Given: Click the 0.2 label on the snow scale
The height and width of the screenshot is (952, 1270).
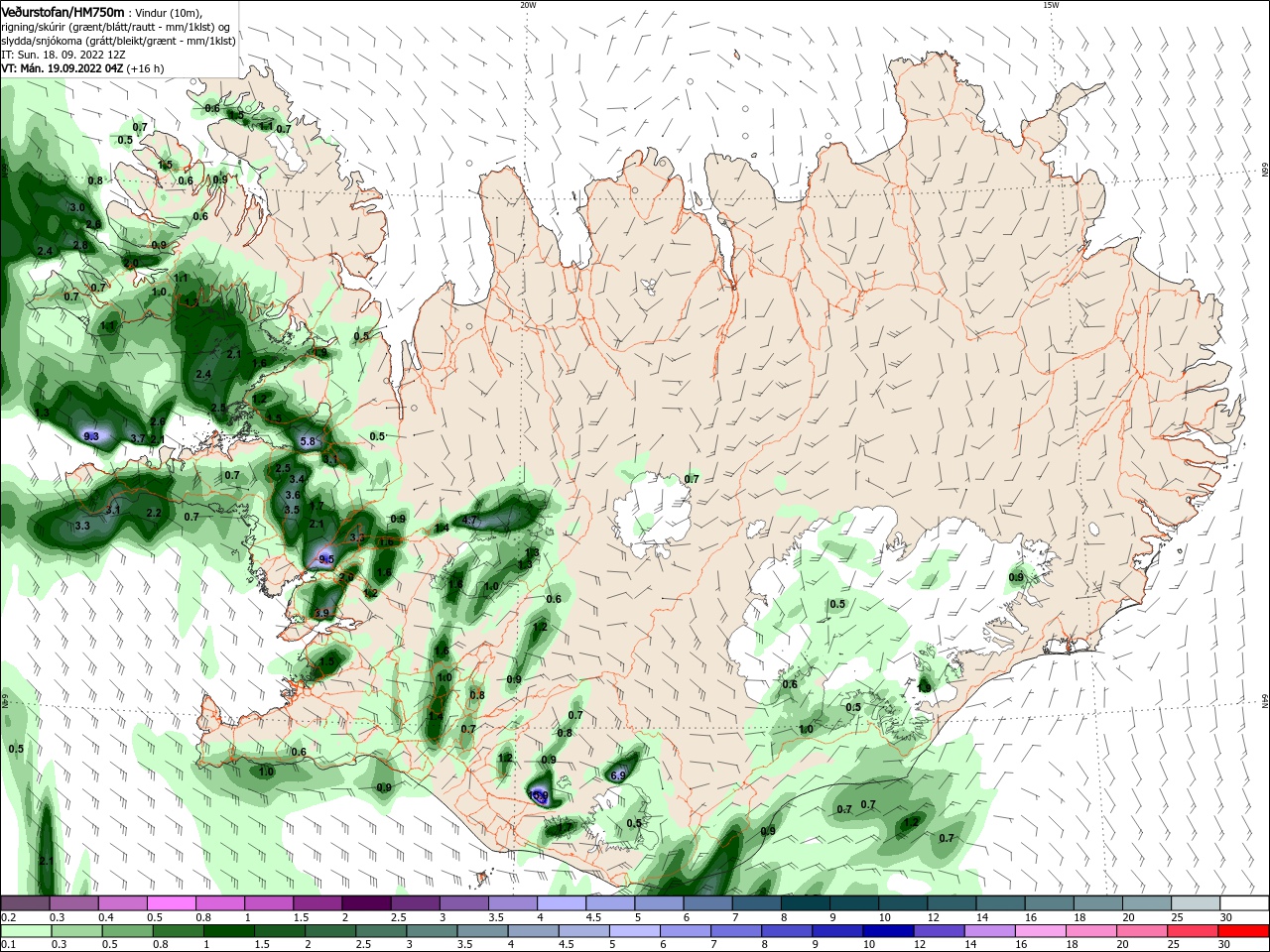Looking at the screenshot, I should tap(9, 918).
